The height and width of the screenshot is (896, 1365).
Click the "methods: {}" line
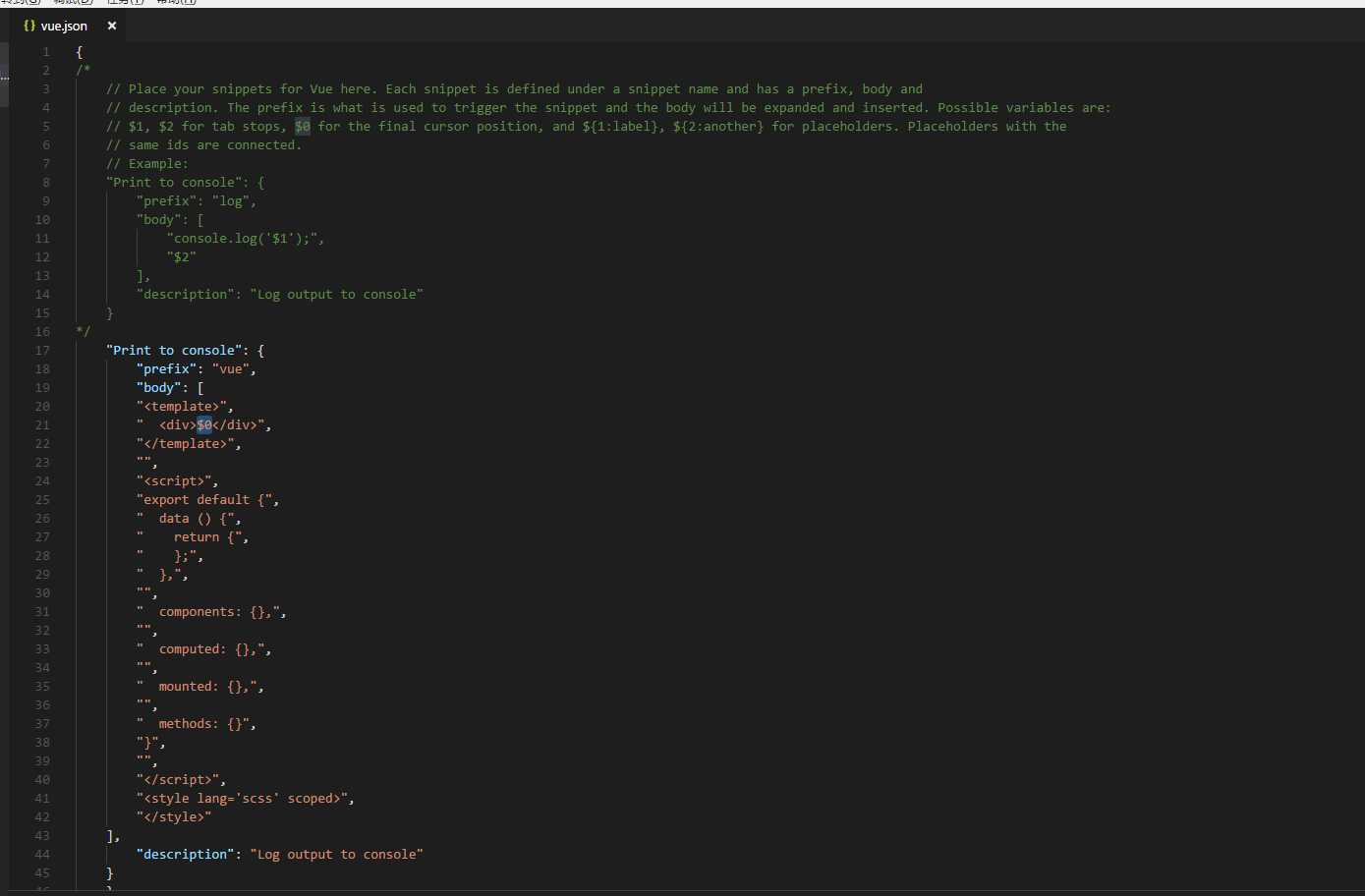click(197, 724)
